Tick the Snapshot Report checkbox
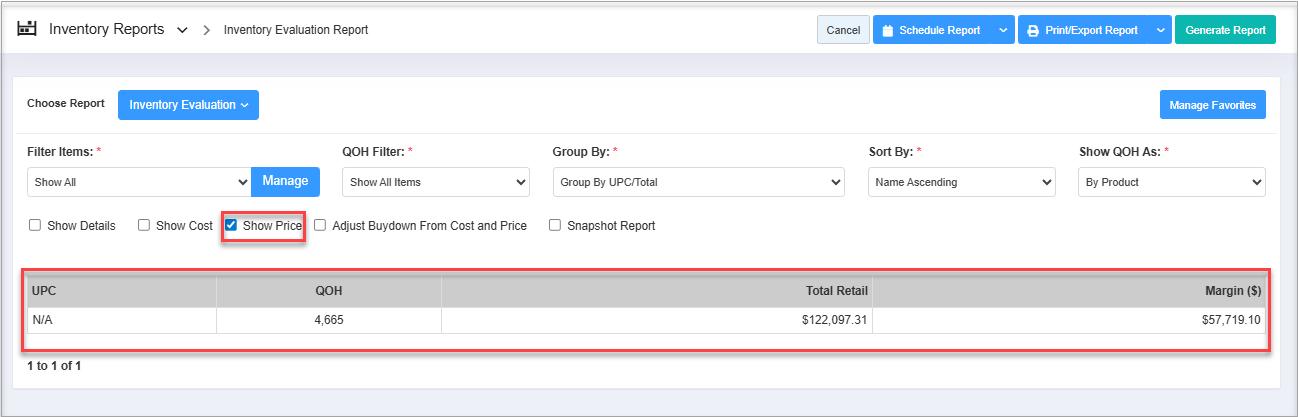Screen dimensions: 1298x417 point(555,226)
